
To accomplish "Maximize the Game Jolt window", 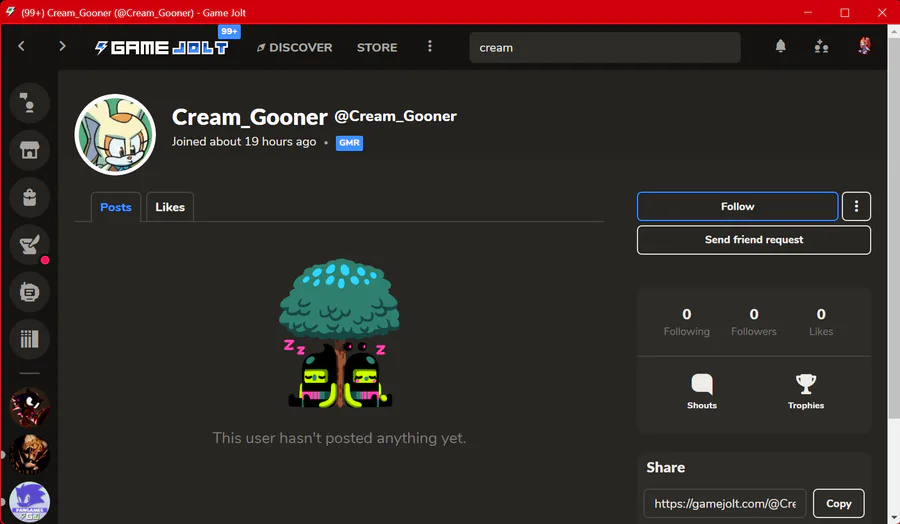I will pyautogui.click(x=844, y=12).
